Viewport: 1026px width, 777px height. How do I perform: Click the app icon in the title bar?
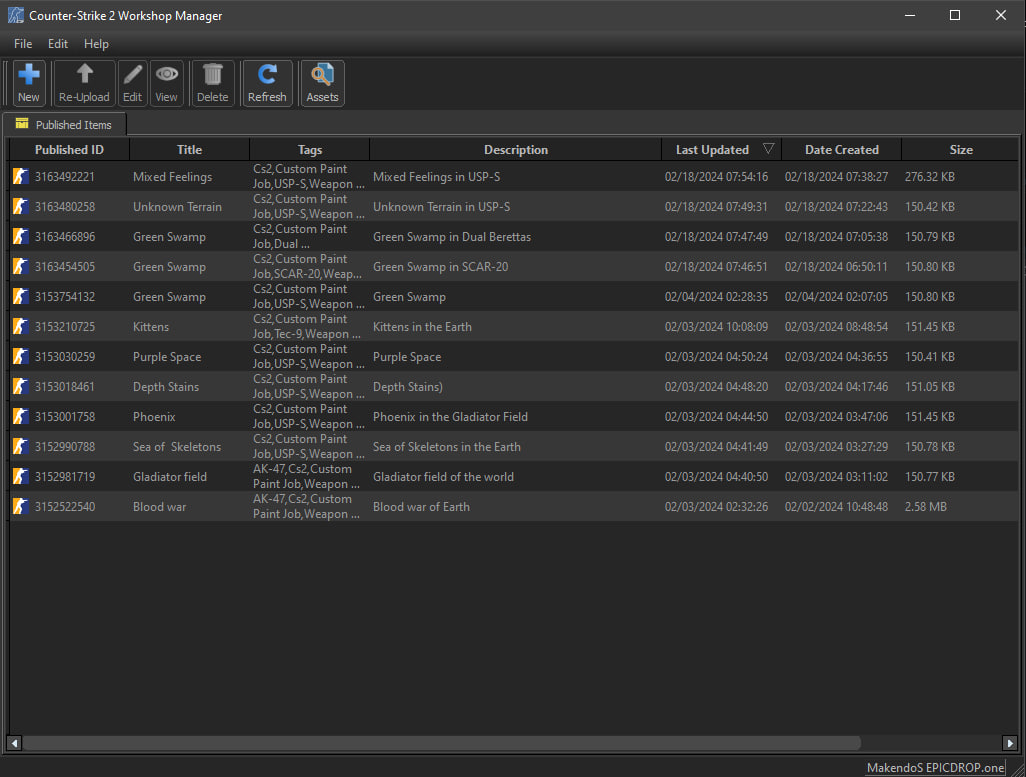[x=16, y=16]
